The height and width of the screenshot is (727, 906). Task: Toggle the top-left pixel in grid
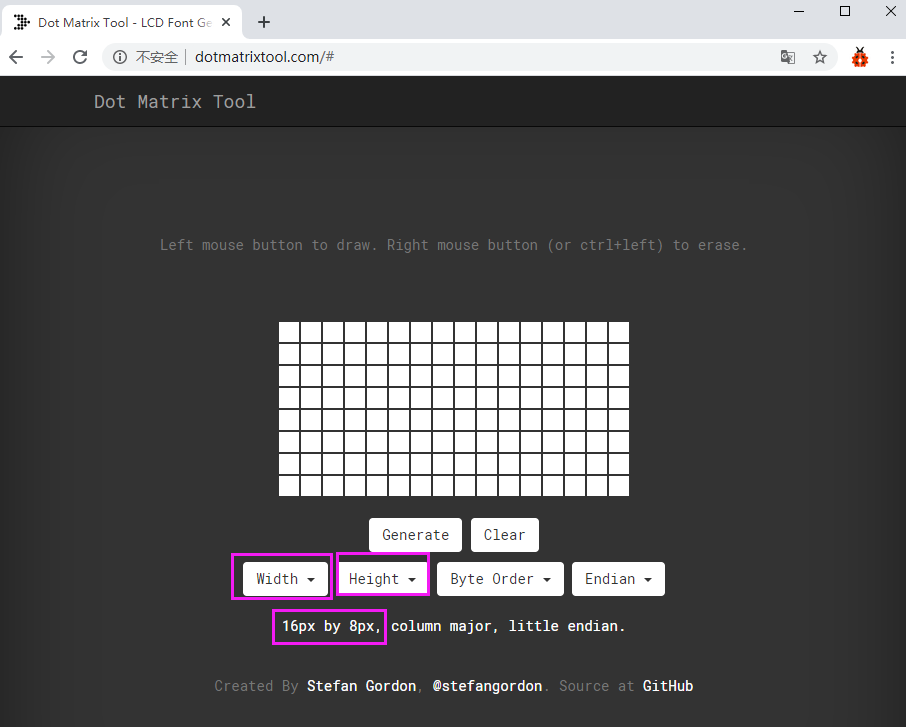point(289,332)
